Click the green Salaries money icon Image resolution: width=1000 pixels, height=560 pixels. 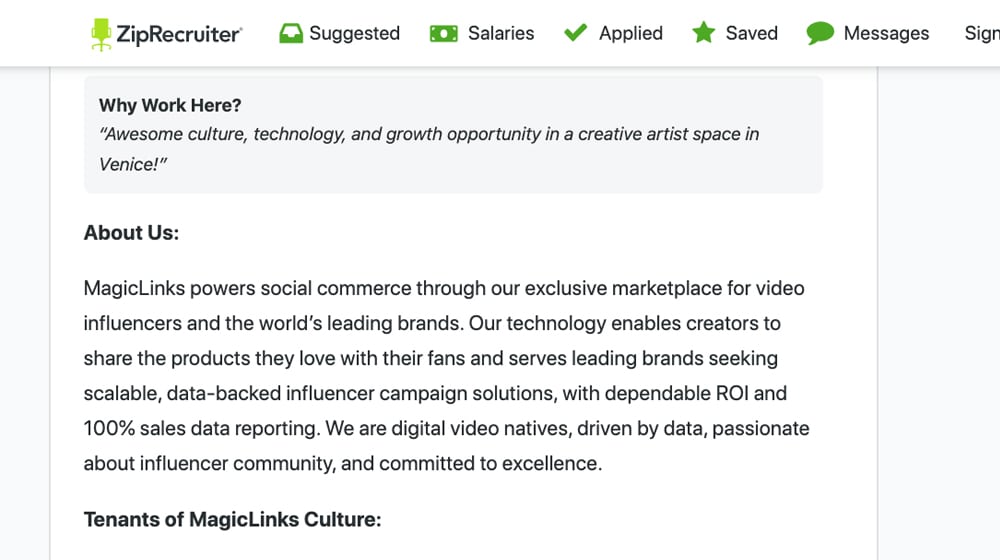pos(444,33)
